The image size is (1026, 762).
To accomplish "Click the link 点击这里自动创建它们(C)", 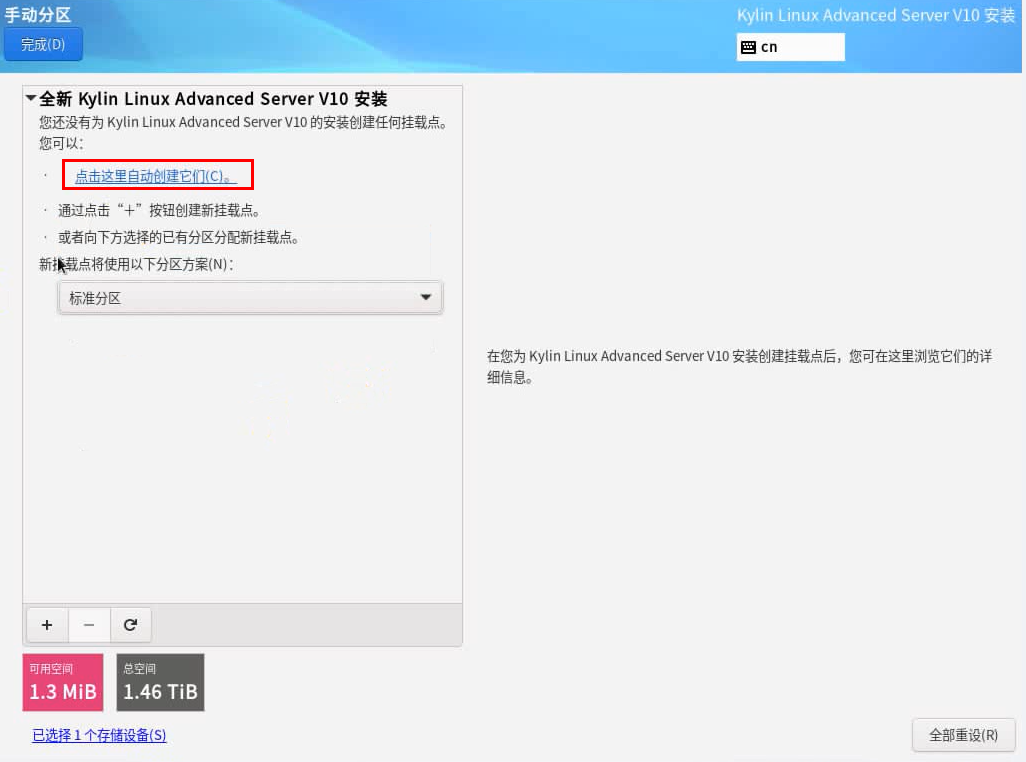I will pos(156,176).
